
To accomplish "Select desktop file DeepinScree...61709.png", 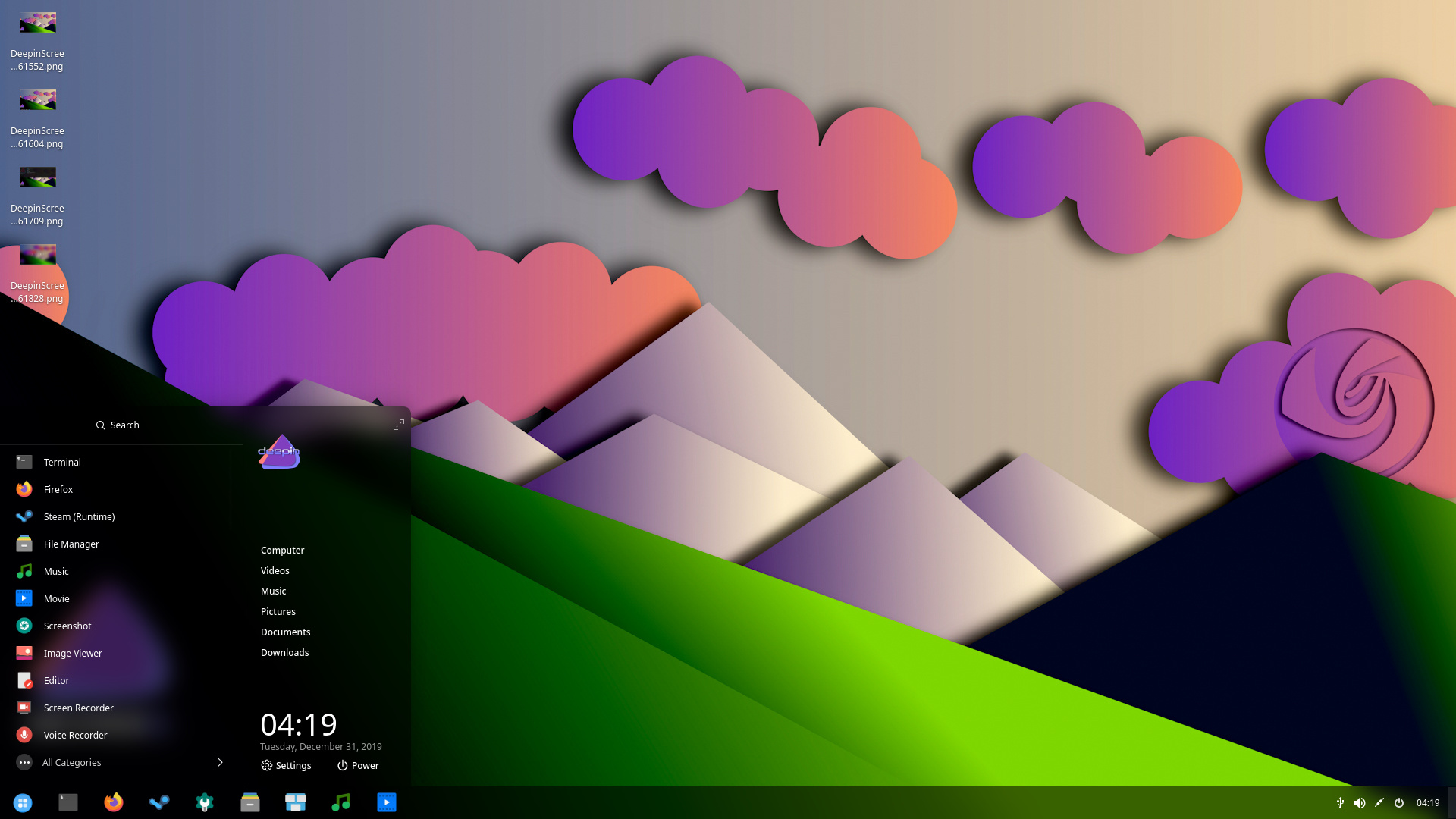I will pyautogui.click(x=37, y=196).
